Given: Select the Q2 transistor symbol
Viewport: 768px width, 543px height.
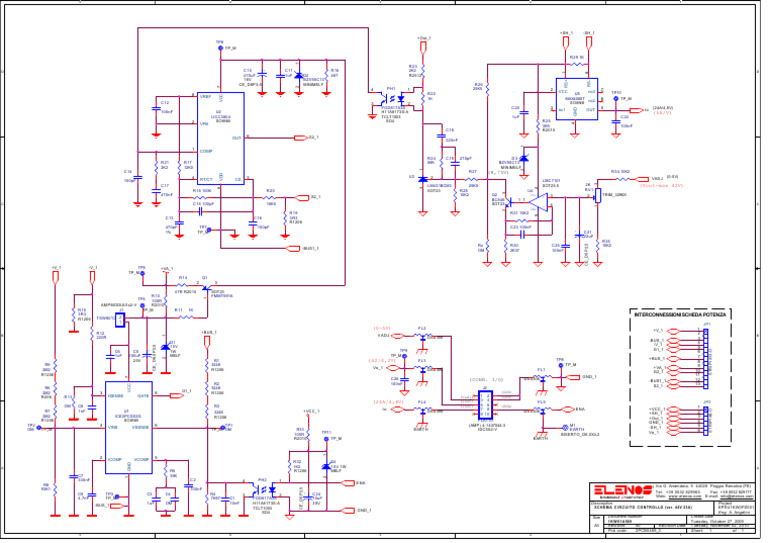Looking at the screenshot, I should click(508, 202).
